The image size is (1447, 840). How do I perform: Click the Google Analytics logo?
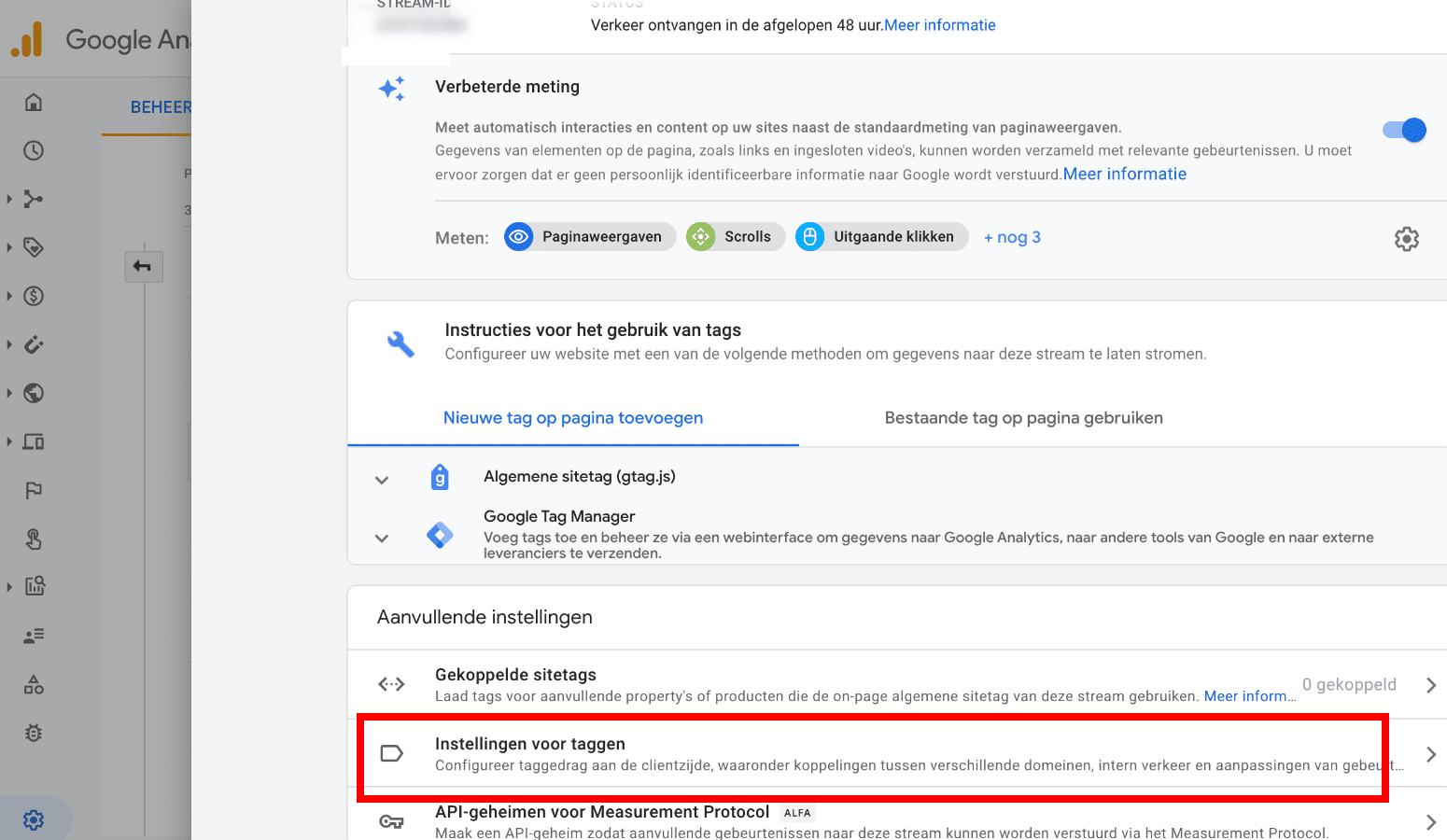click(x=26, y=40)
